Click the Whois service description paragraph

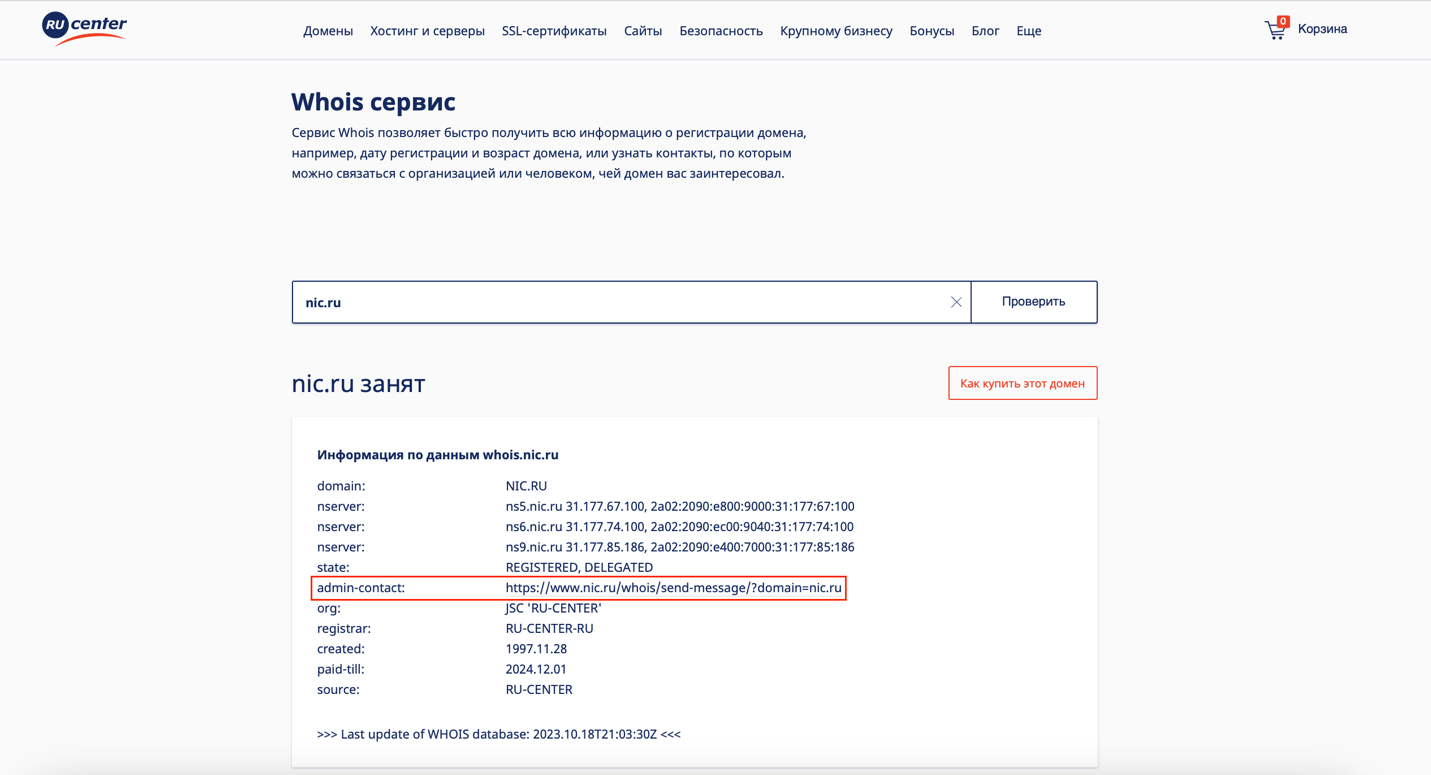(549, 153)
